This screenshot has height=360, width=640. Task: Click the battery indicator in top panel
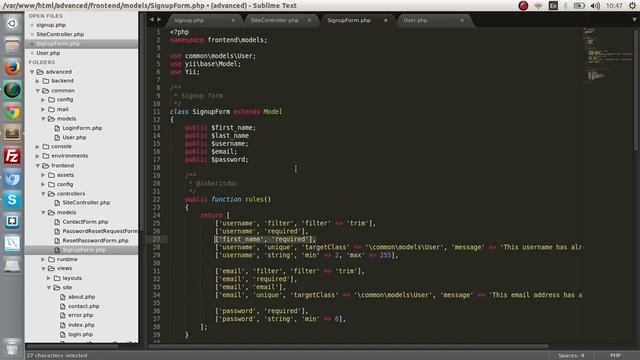pos(579,6)
